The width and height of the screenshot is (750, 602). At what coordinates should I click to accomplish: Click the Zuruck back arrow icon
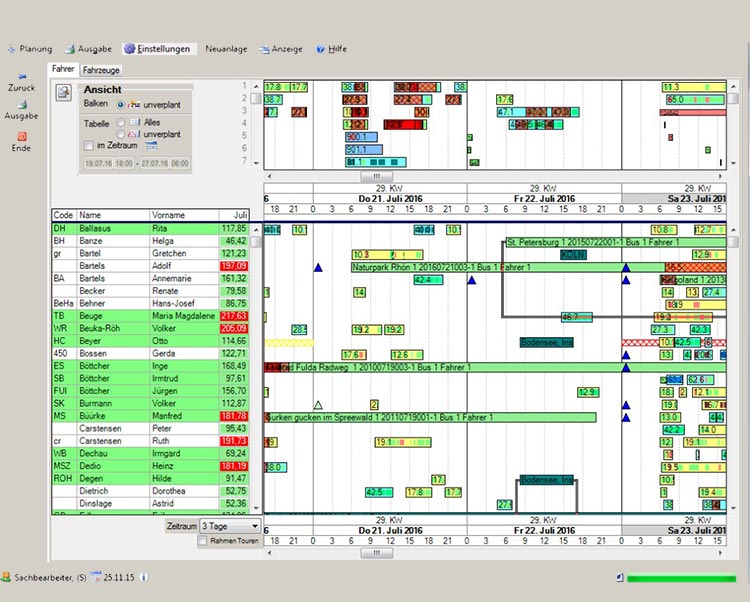pyautogui.click(x=22, y=77)
